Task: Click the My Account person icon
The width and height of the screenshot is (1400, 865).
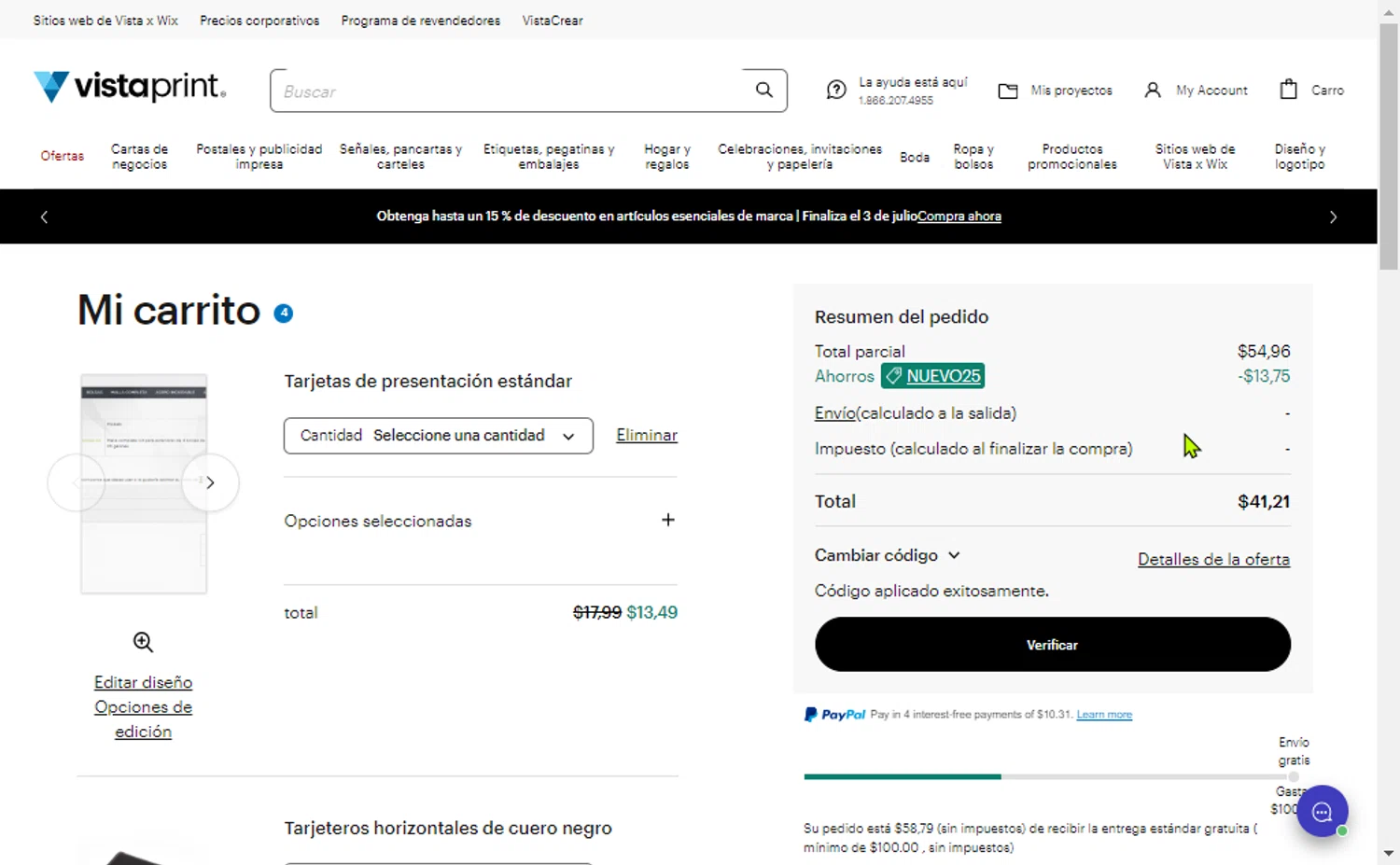Action: (1153, 90)
